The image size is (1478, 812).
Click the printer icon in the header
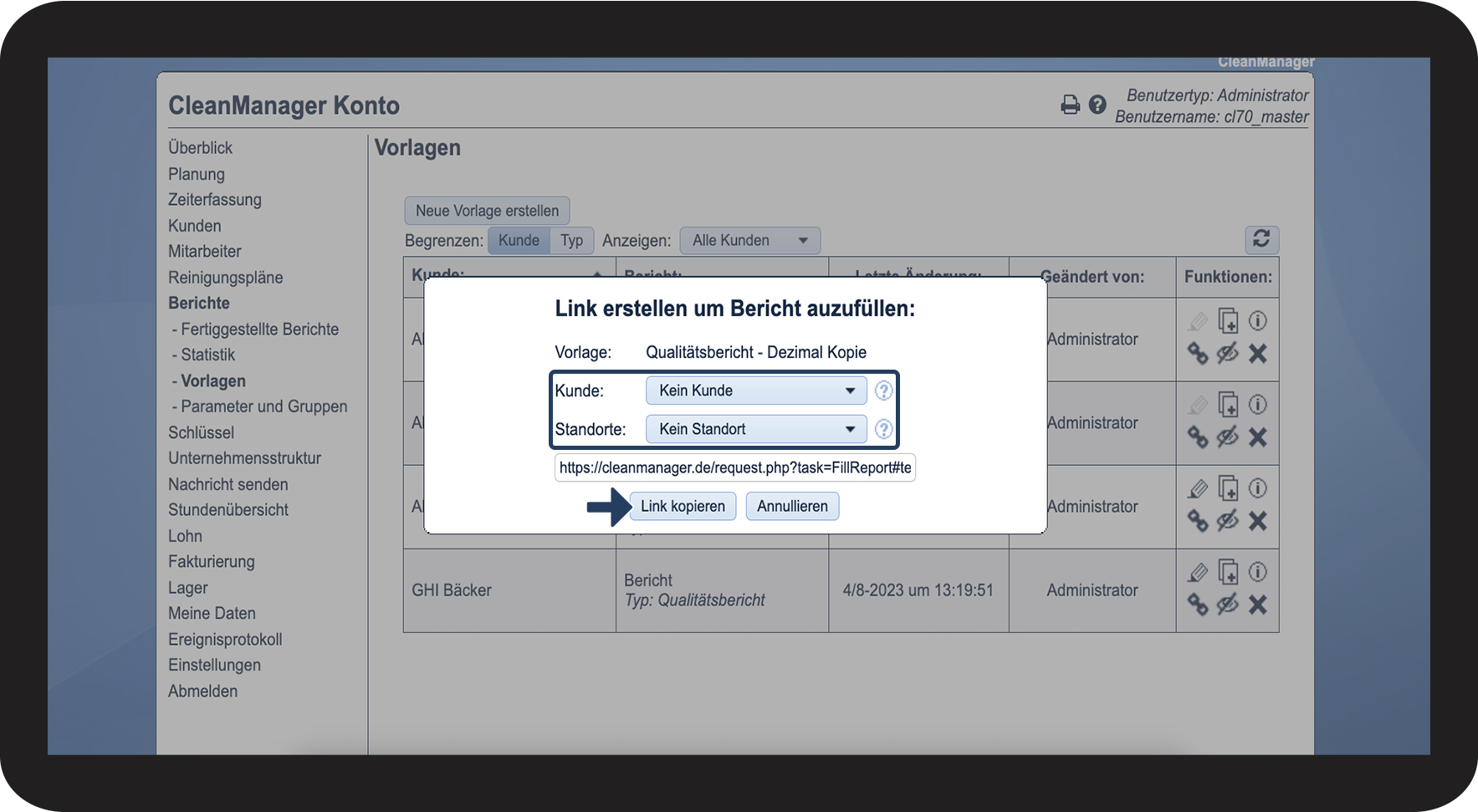(x=1070, y=105)
